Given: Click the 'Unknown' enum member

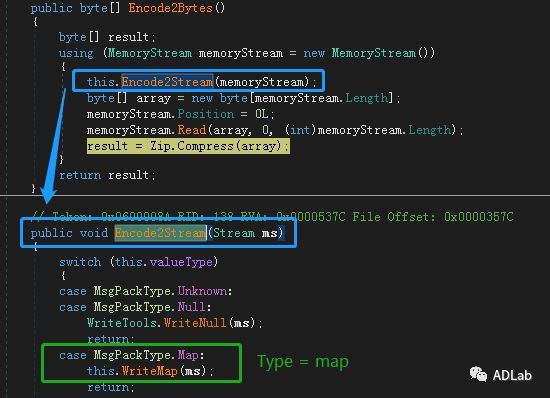Looking at the screenshot, I should point(202,291).
